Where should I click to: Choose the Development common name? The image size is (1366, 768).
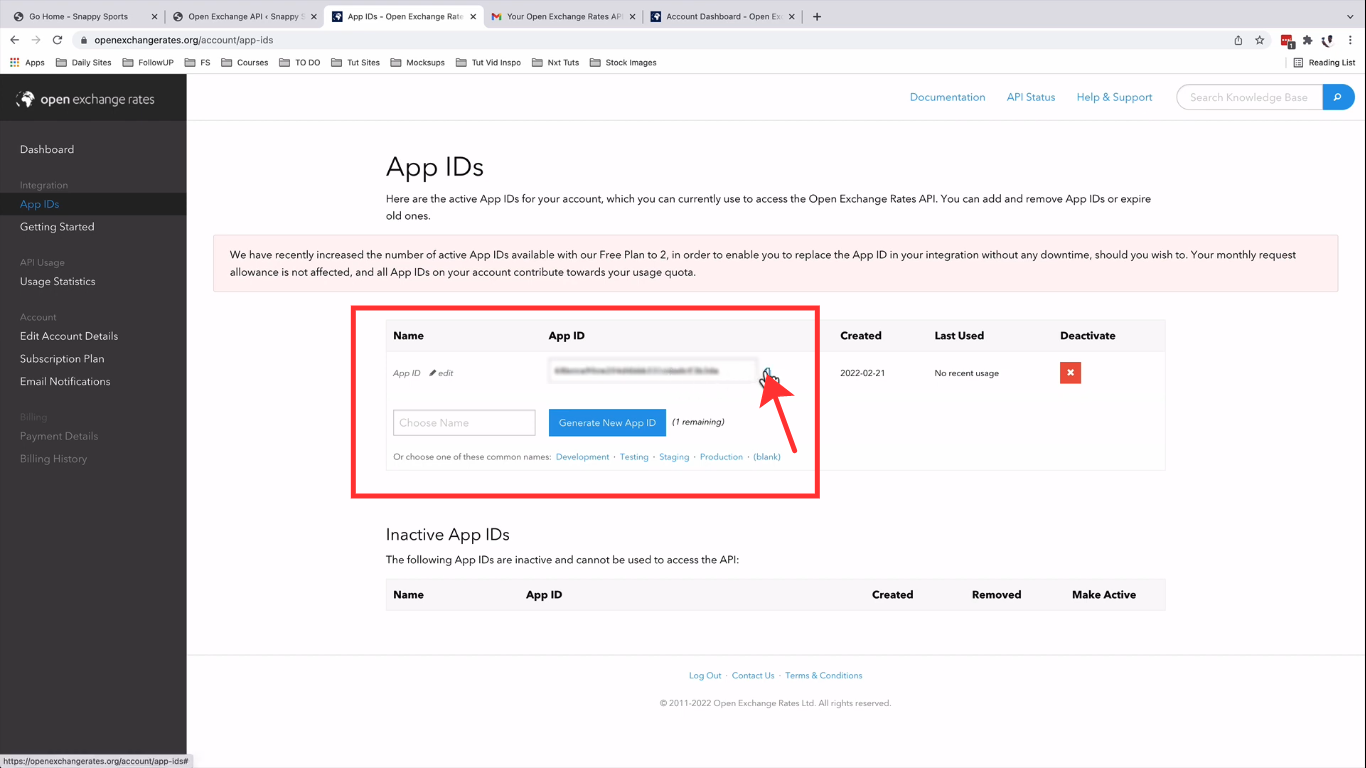click(x=582, y=457)
